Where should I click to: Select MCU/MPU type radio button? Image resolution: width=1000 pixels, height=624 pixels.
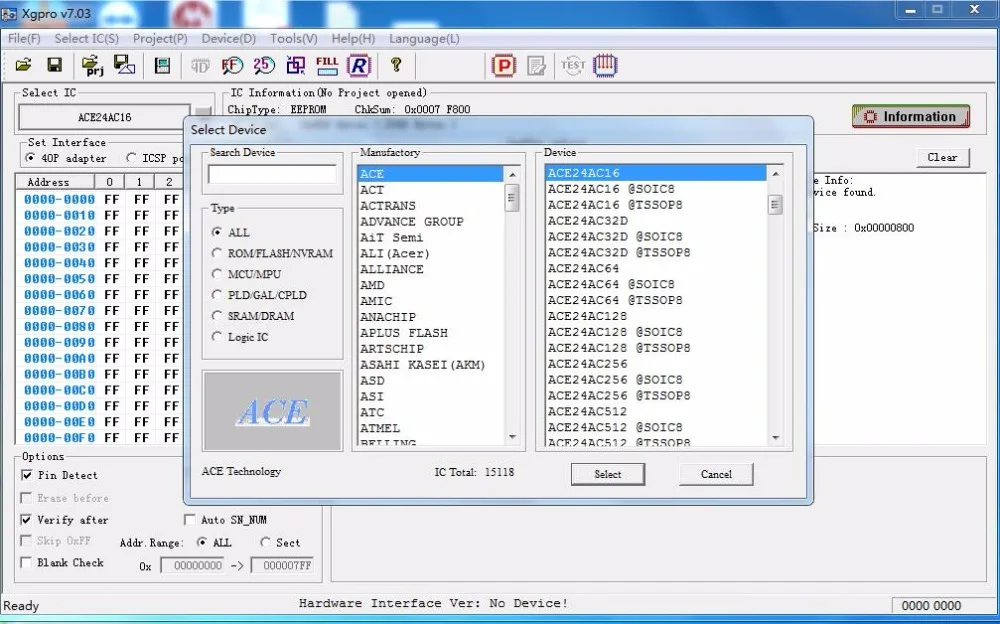pyautogui.click(x=217, y=274)
